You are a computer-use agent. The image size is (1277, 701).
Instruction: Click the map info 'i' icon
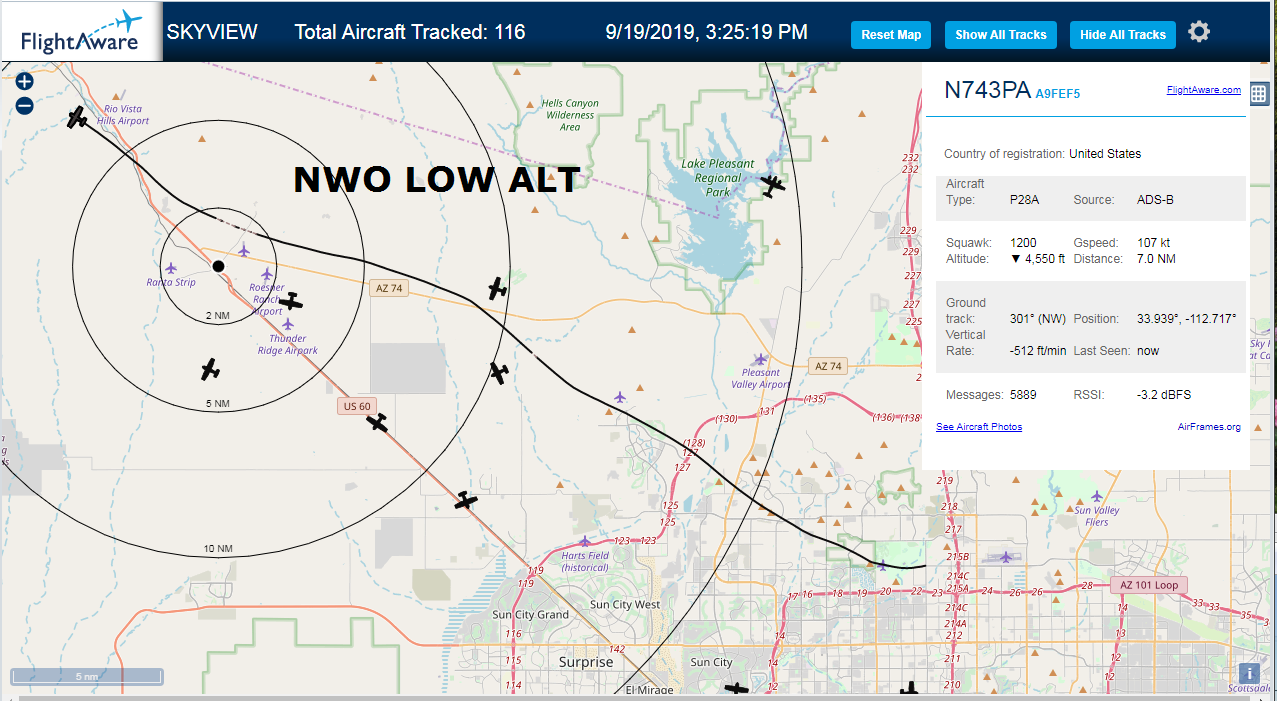tap(1249, 673)
